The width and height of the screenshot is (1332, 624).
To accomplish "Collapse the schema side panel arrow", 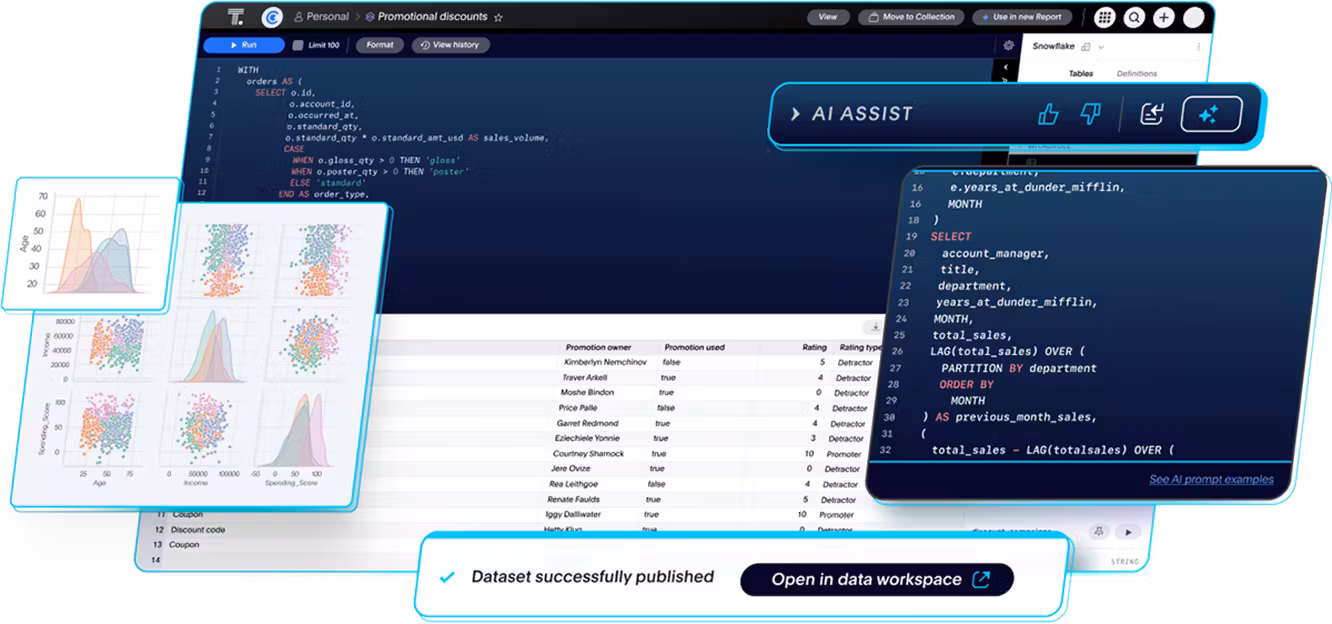I will [x=1006, y=68].
